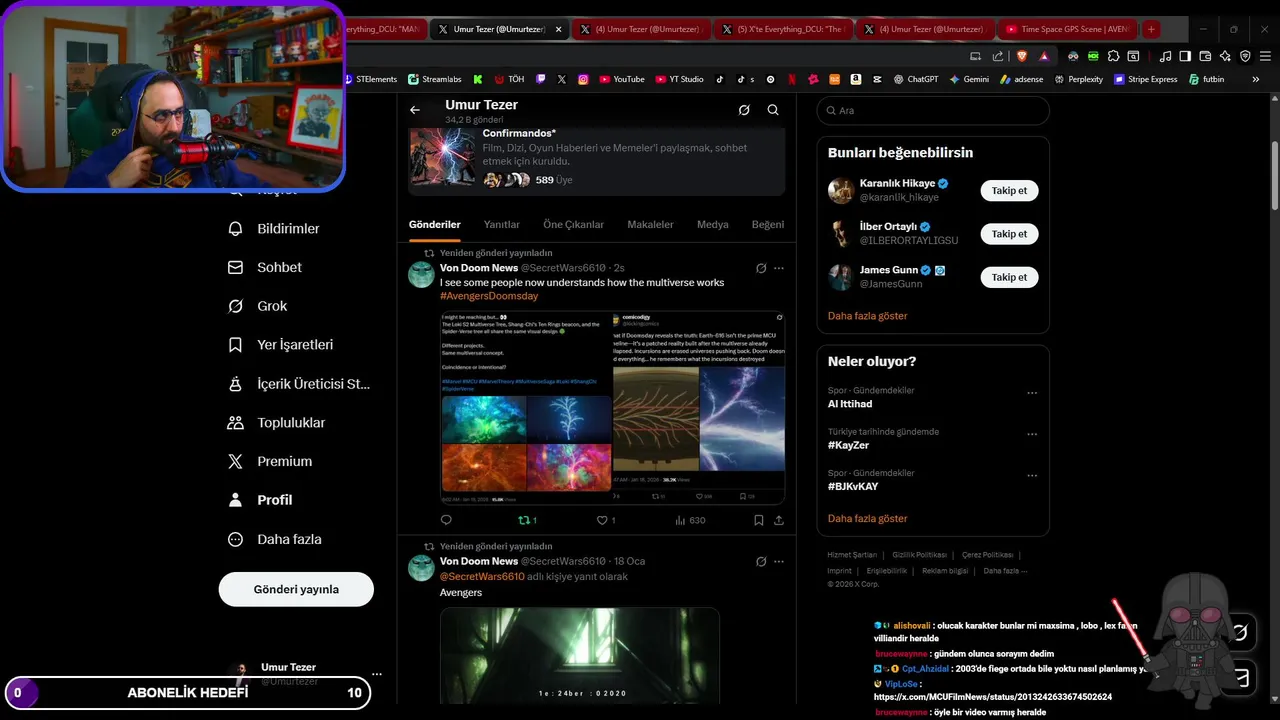This screenshot has height=720, width=1280.
Task: Open the @SecretWars6610 mention link
Action: [x=482, y=577]
